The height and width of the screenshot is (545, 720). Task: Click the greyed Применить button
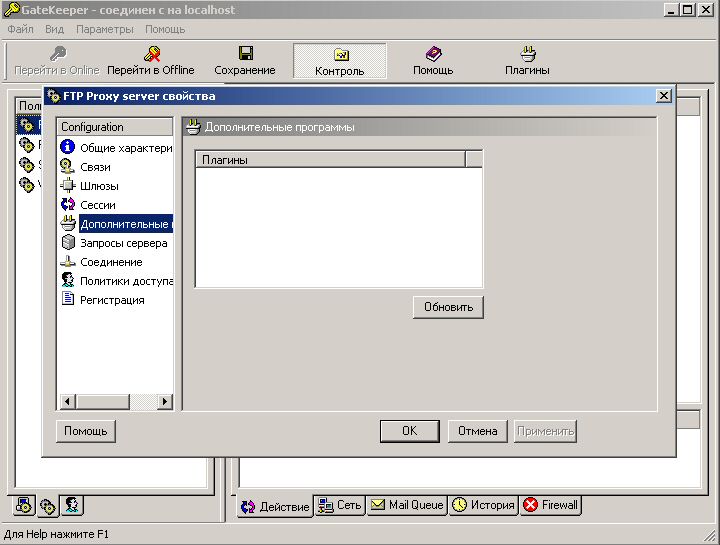(545, 431)
